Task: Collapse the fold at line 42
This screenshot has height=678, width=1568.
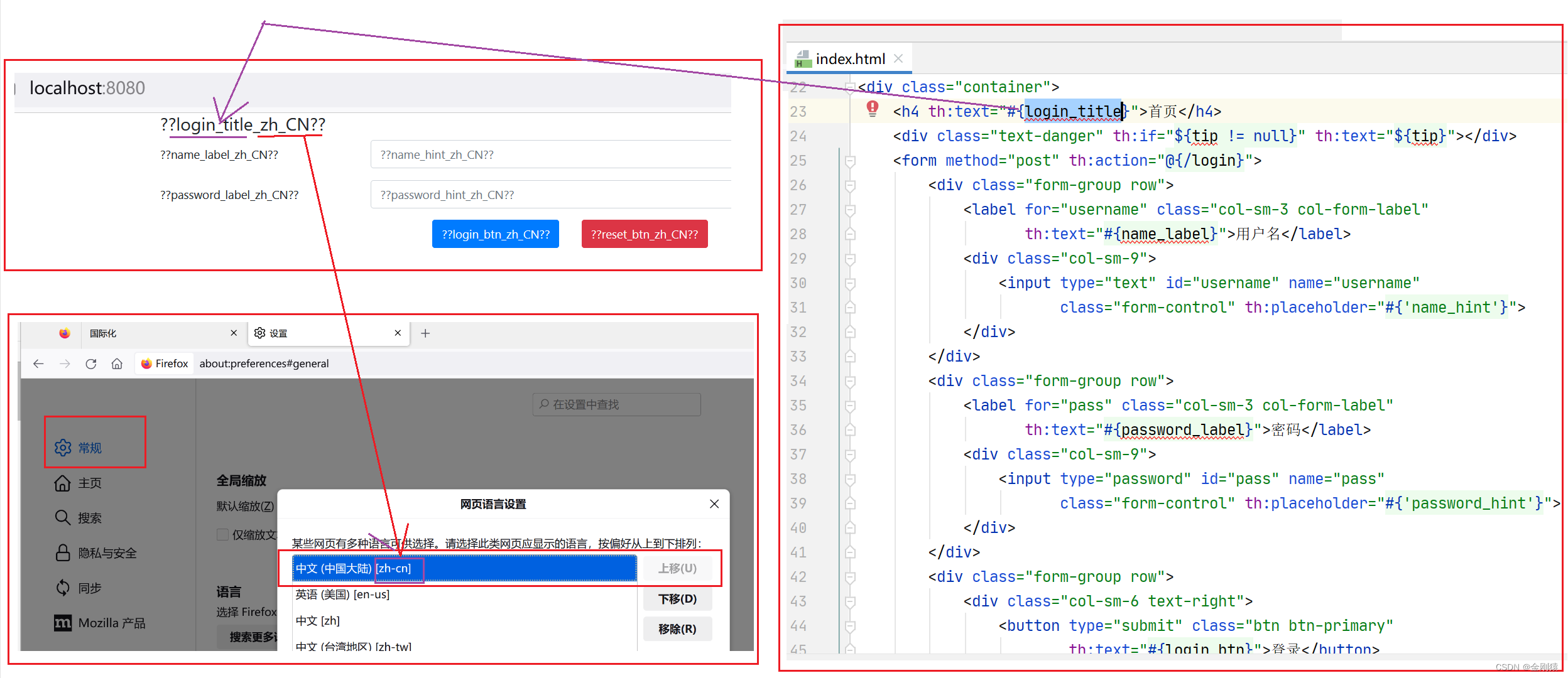Action: click(x=850, y=577)
